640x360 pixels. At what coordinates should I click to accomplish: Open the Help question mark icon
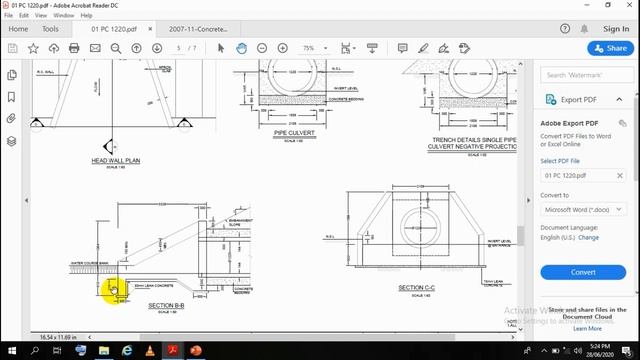[x=565, y=29]
